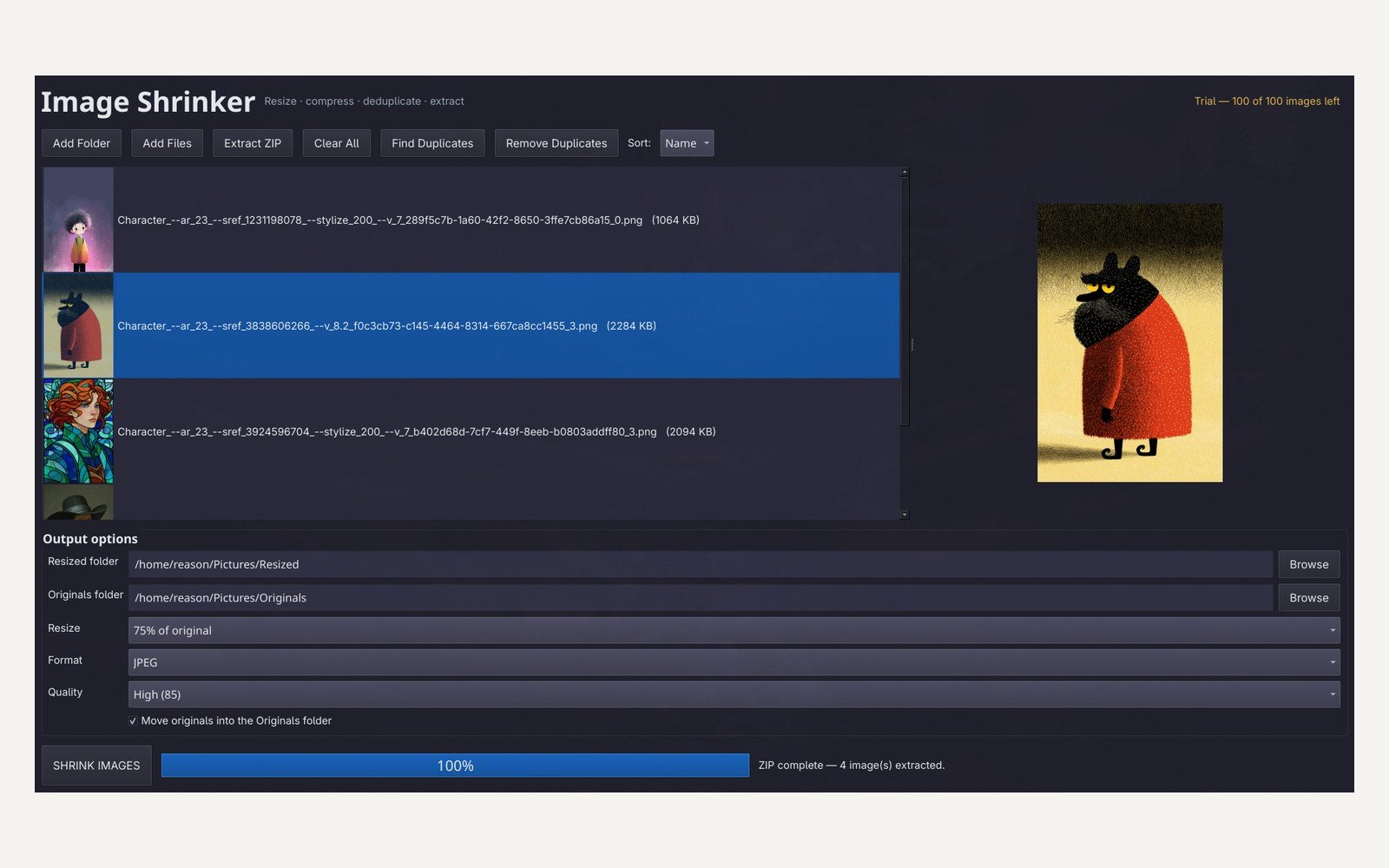
Task: Select the partially visible hat thumbnail row
Action: point(471,503)
